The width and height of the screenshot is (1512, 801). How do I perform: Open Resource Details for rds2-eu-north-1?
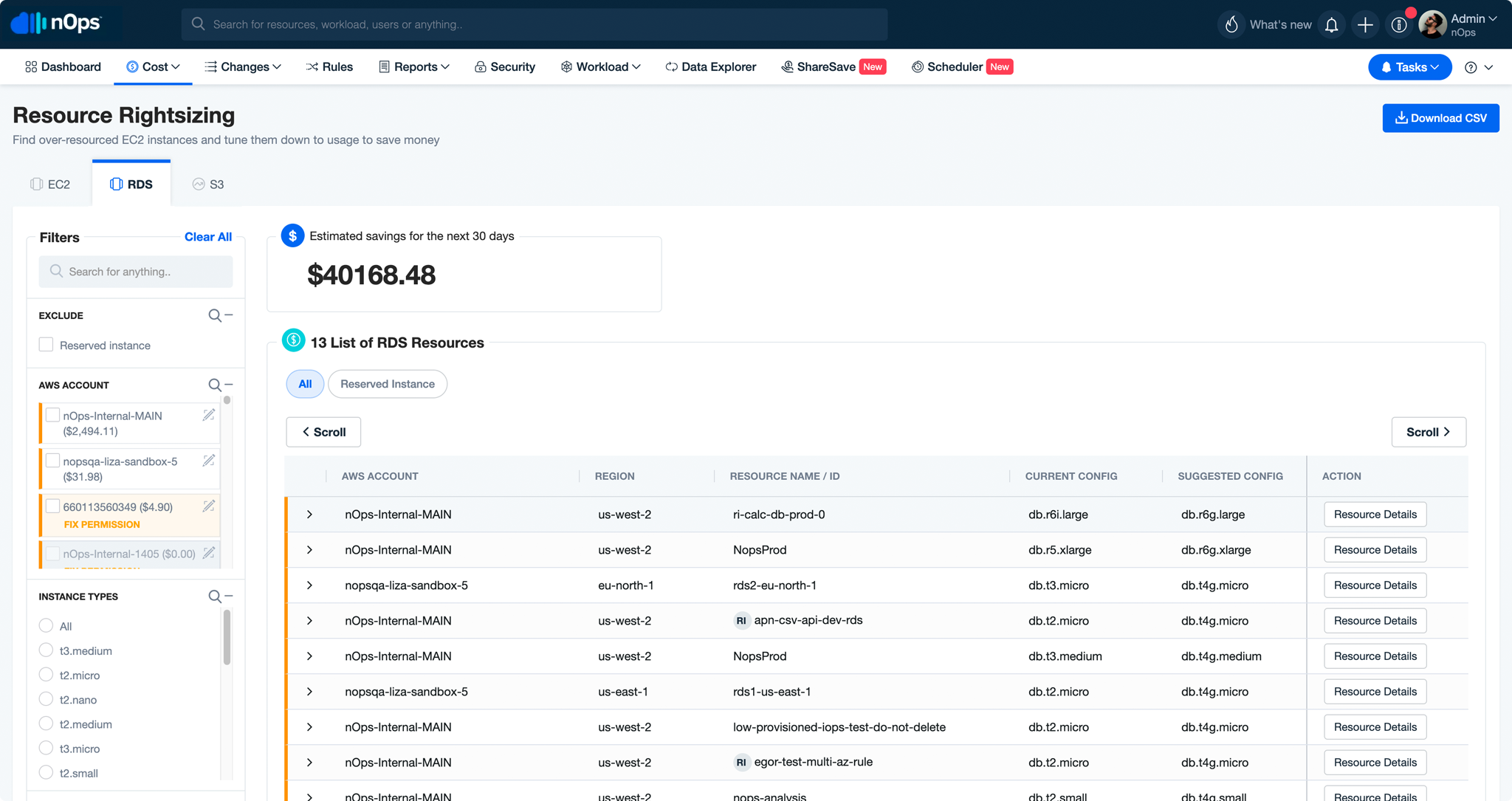[1373, 585]
